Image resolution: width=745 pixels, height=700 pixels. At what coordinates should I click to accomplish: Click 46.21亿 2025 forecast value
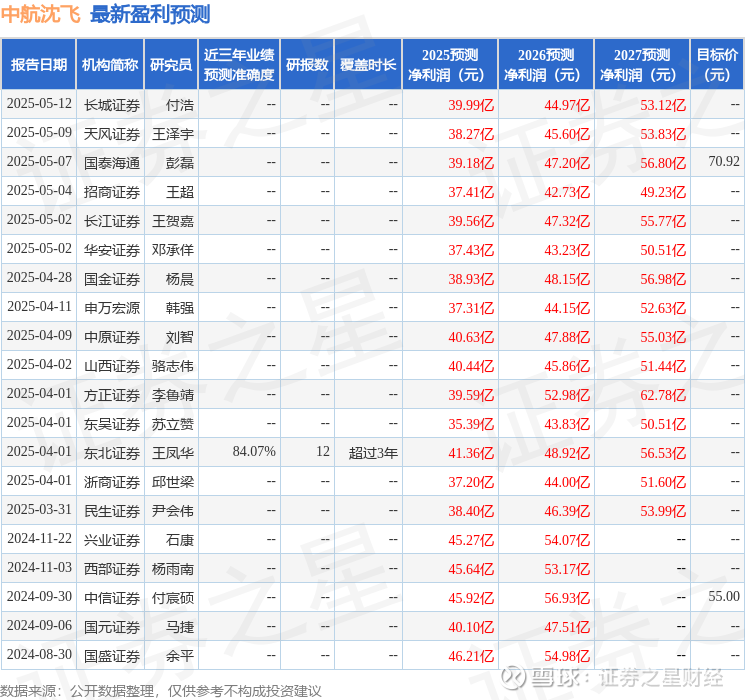pyautogui.click(x=471, y=656)
